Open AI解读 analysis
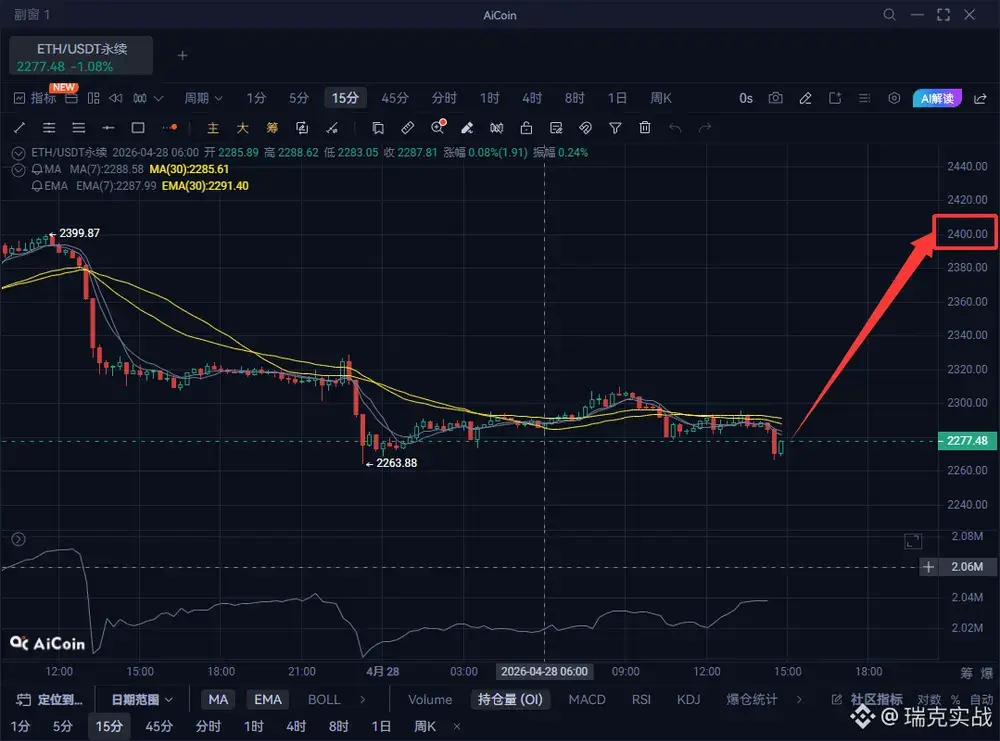The width and height of the screenshot is (1000, 741). [937, 98]
